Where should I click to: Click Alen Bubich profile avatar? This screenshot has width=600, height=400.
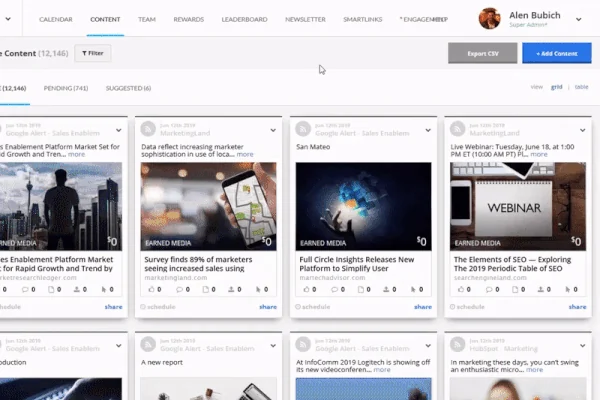point(489,18)
